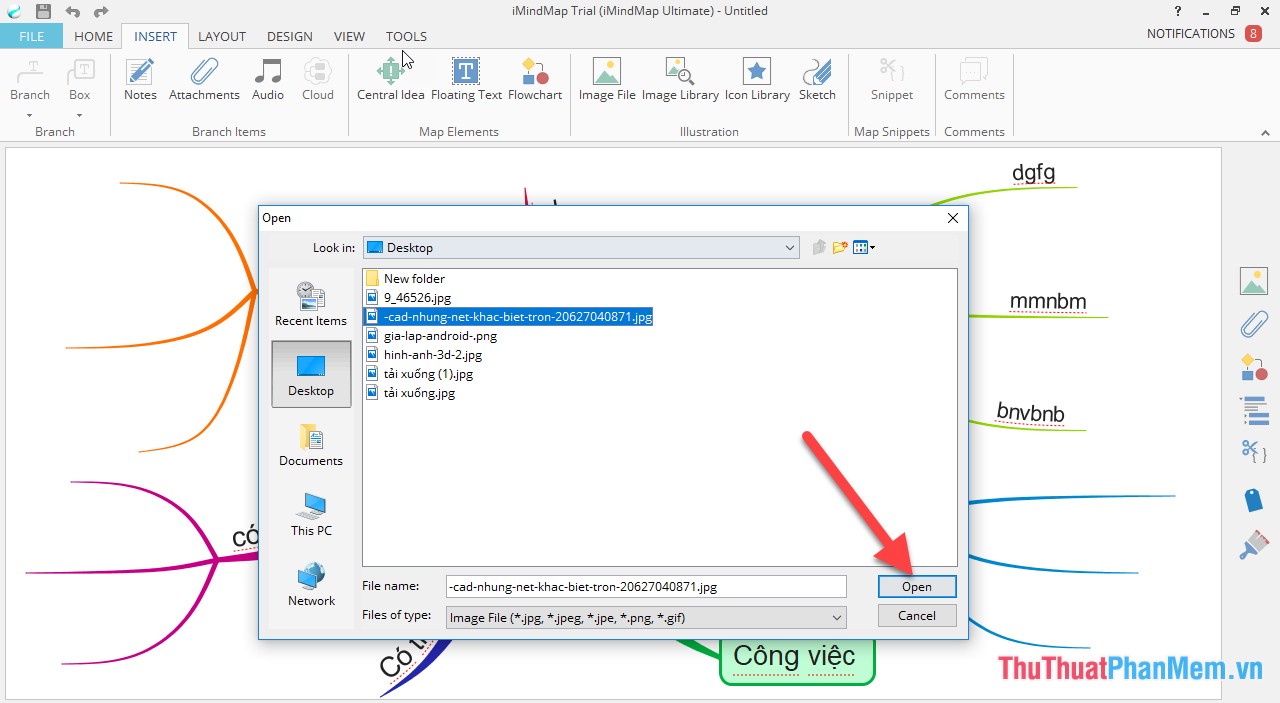1280x703 pixels.
Task: Open the TOOLS menu
Action: [405, 36]
